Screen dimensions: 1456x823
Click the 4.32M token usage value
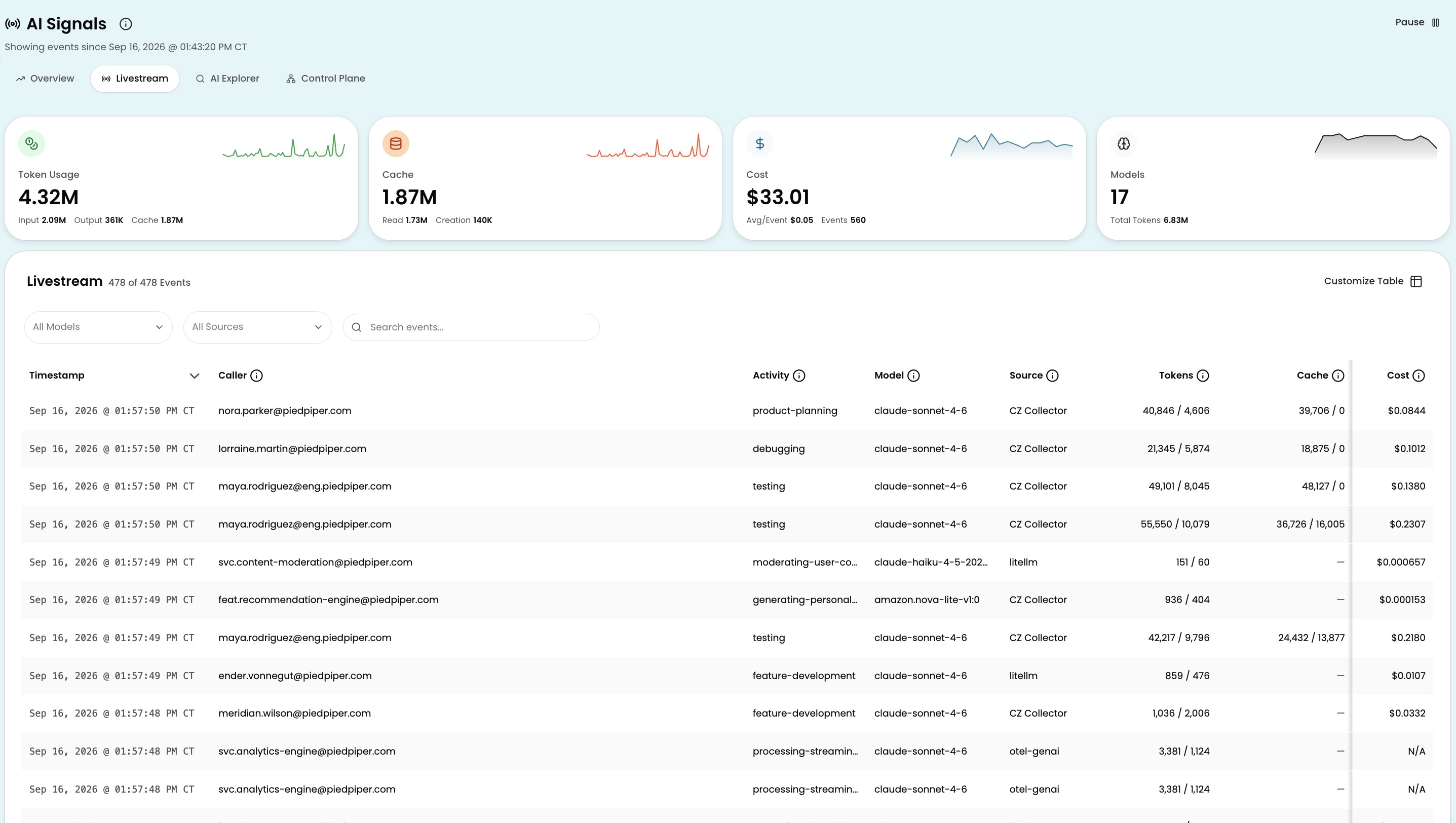(48, 197)
